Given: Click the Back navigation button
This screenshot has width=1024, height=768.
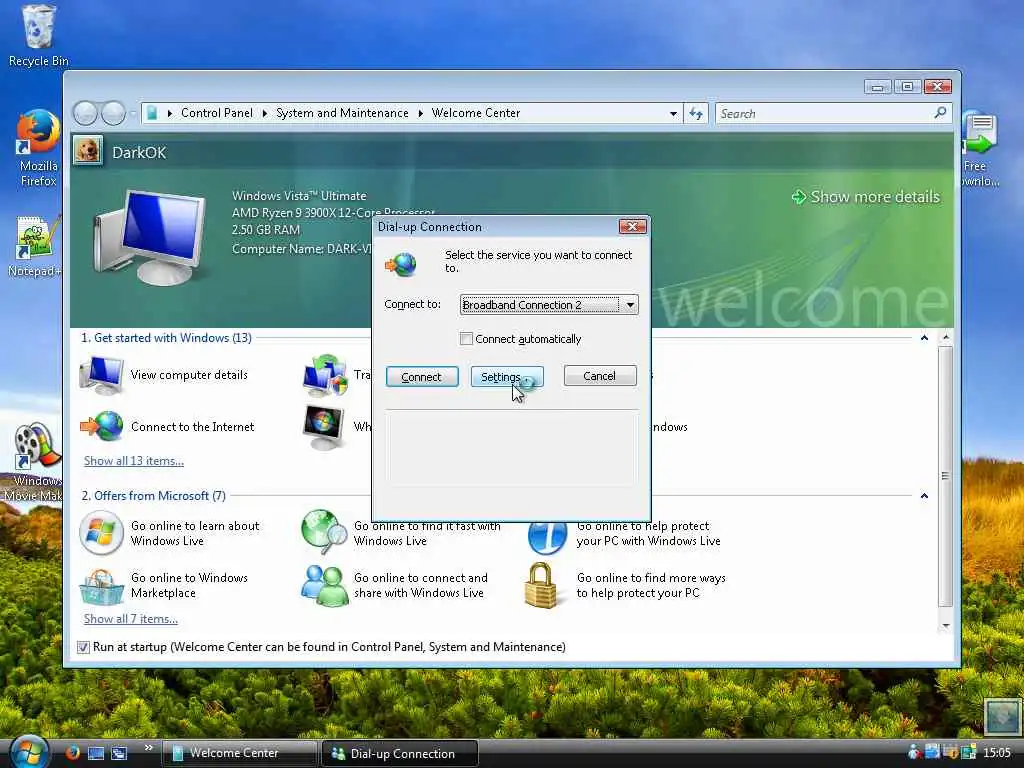Looking at the screenshot, I should point(86,113).
